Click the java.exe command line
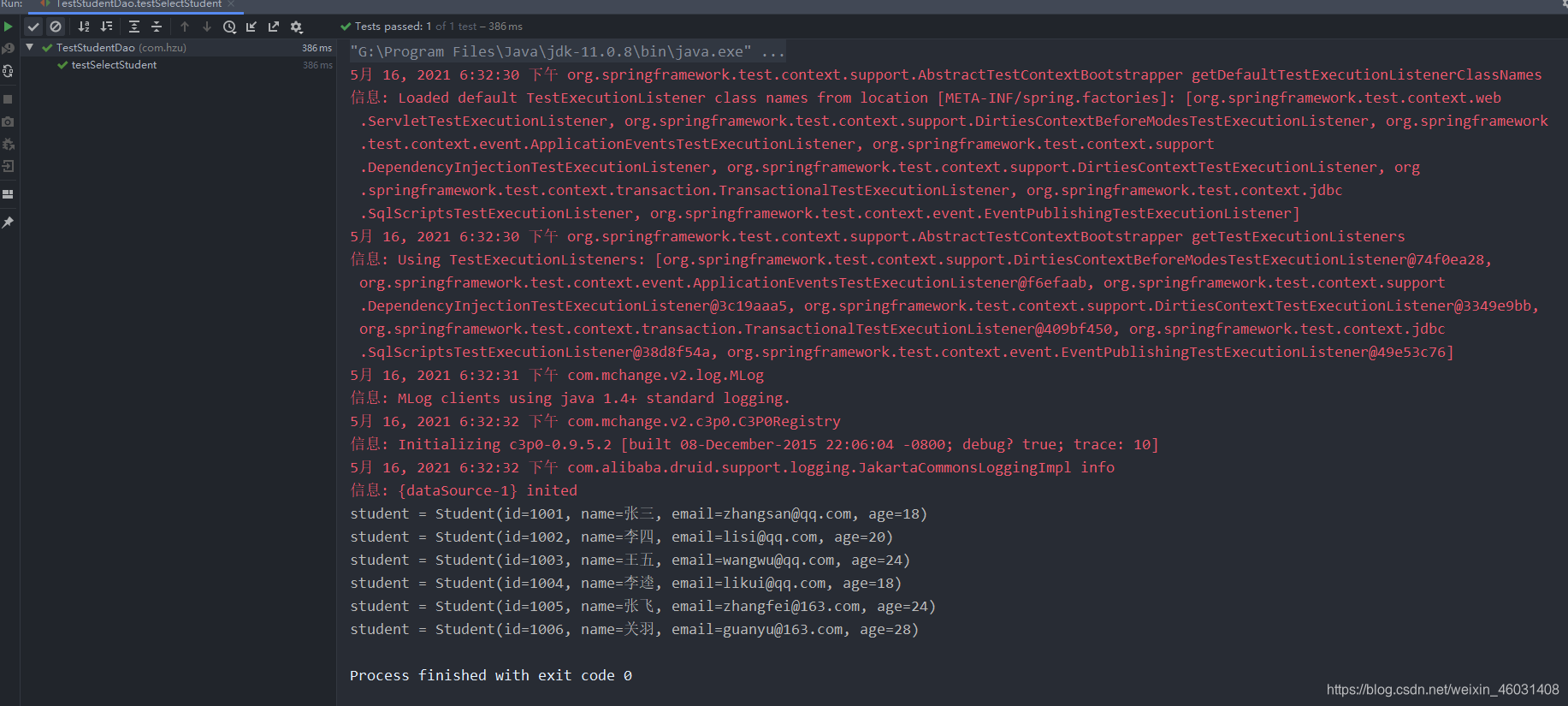The height and width of the screenshot is (706, 1568). point(567,51)
